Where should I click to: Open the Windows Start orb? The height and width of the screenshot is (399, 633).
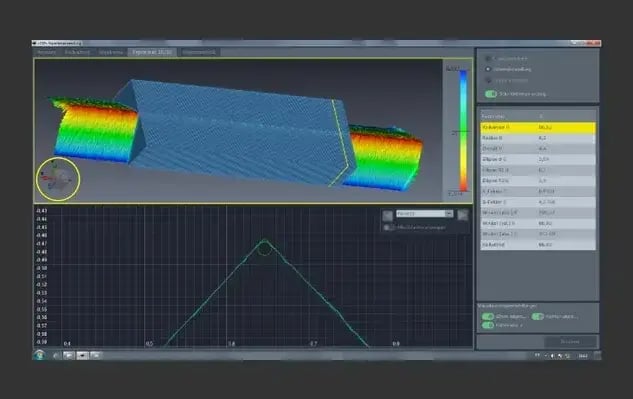coord(40,355)
